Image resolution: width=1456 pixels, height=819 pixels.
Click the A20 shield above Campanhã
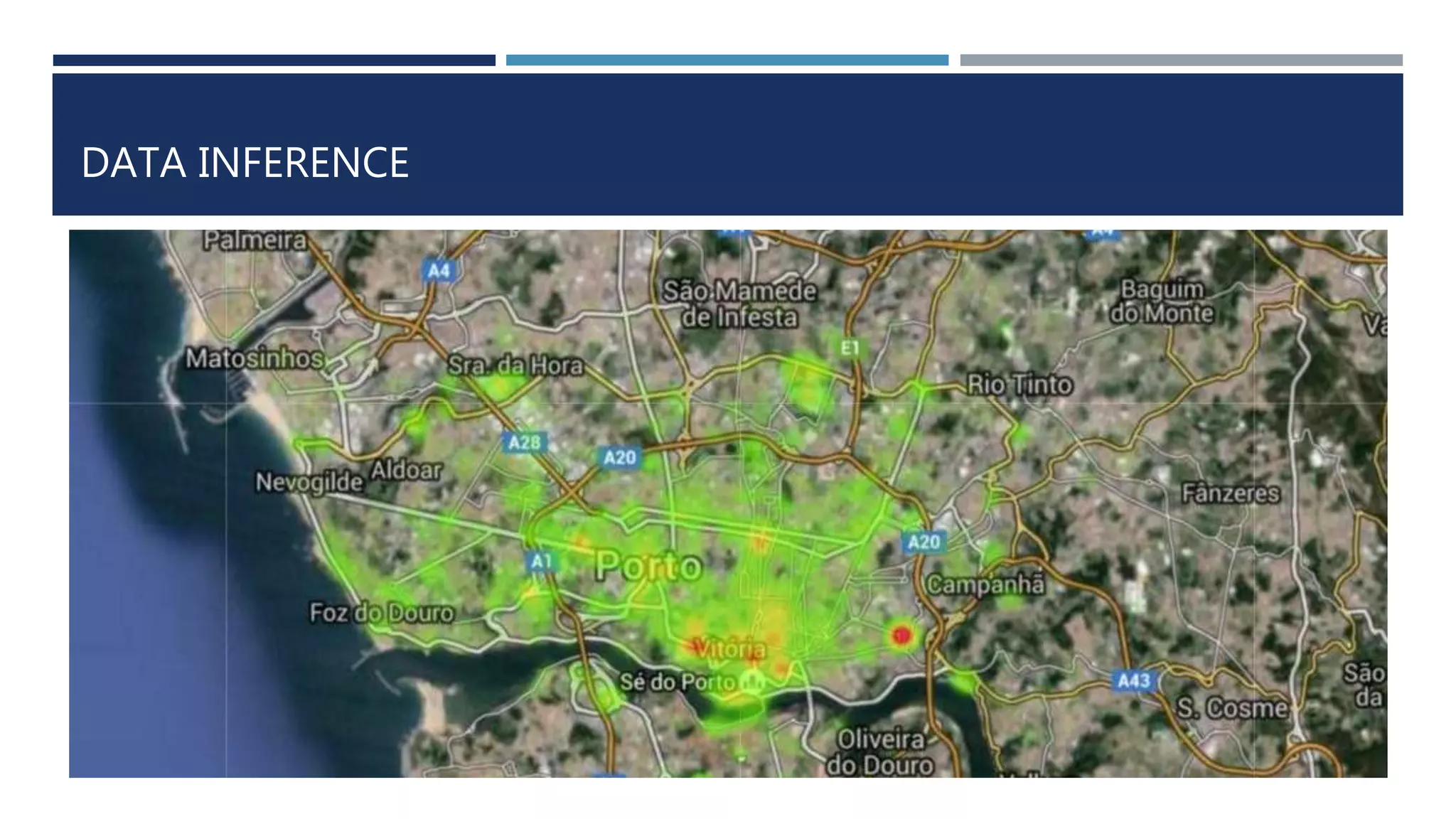coord(924,542)
